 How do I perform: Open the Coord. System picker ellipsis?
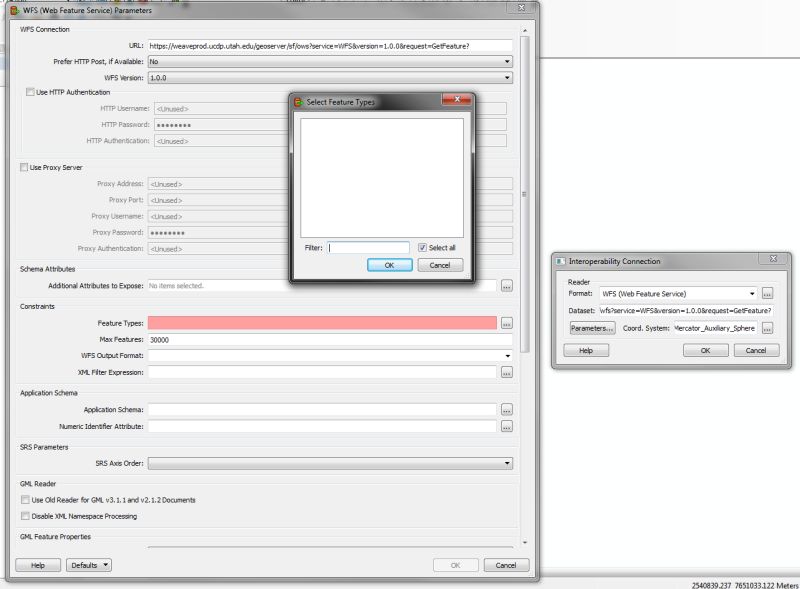(766, 326)
